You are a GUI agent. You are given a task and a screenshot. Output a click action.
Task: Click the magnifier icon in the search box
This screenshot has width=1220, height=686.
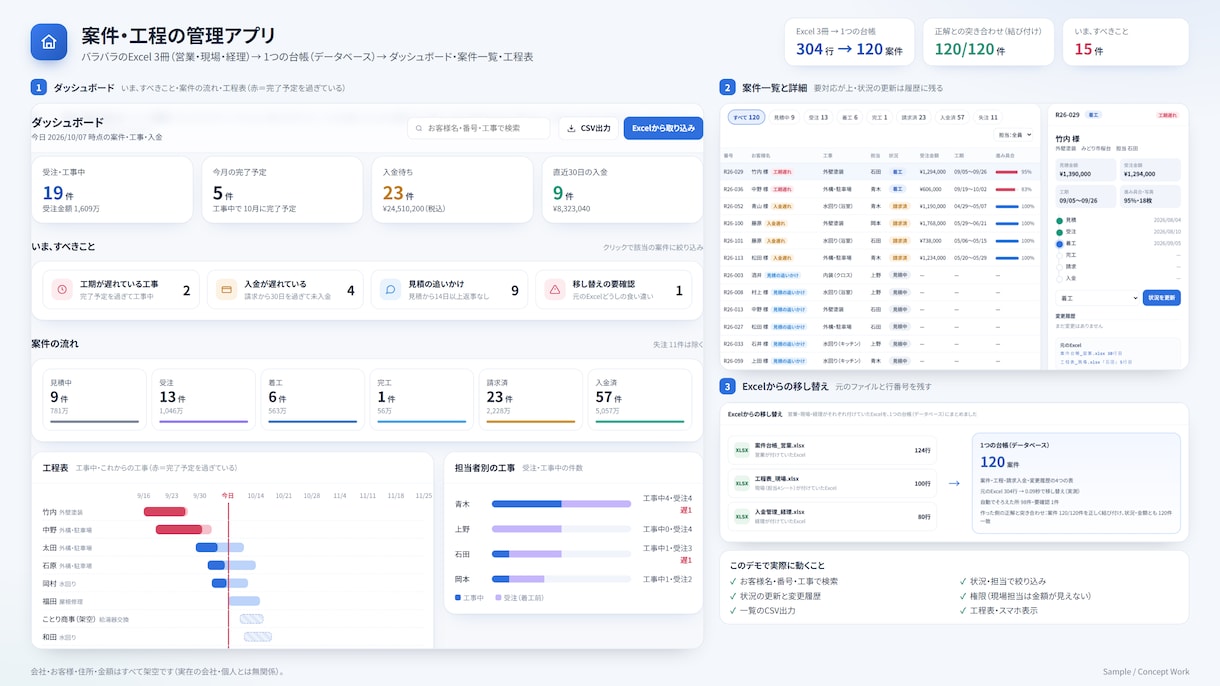(419, 128)
